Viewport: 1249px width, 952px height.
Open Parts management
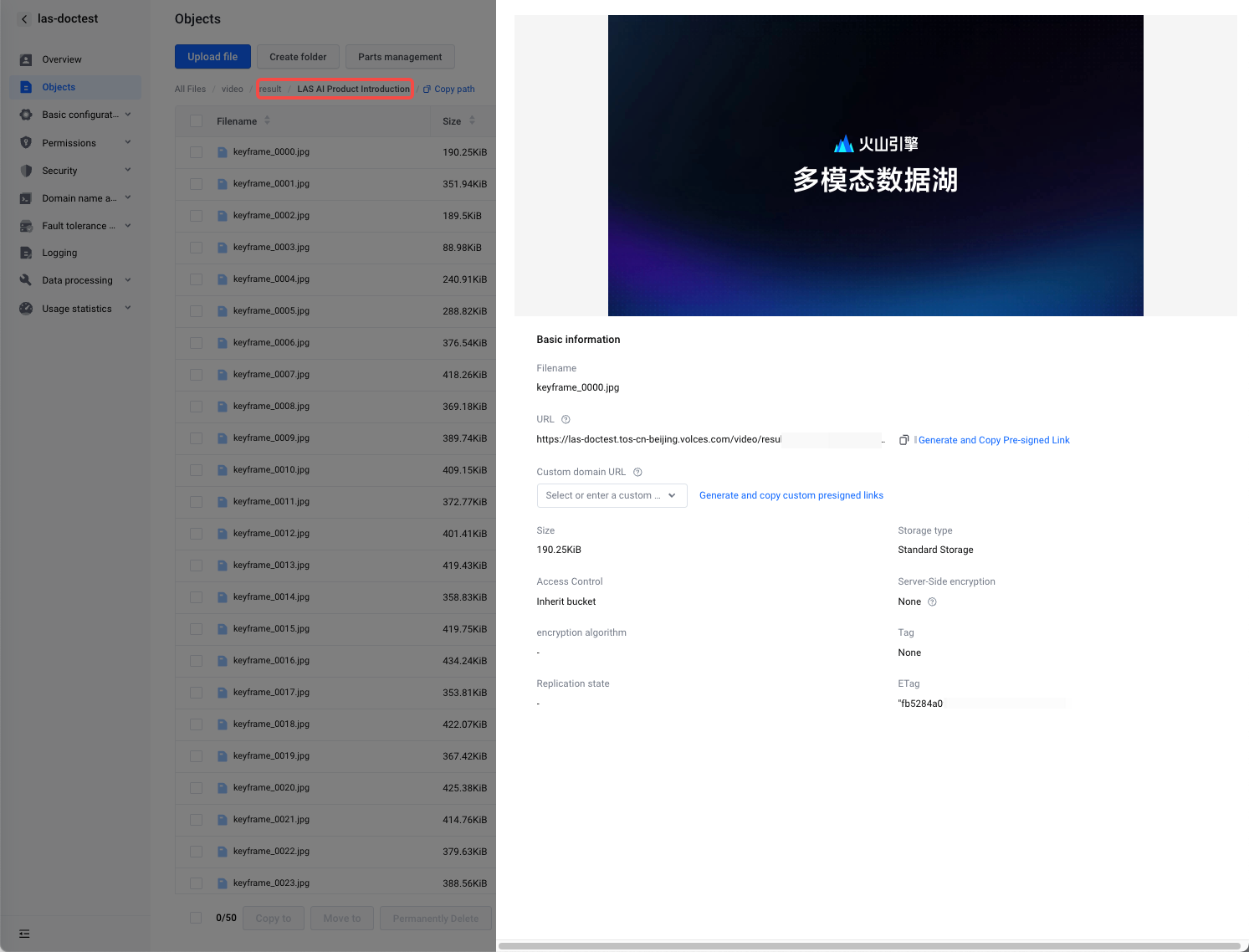point(400,57)
